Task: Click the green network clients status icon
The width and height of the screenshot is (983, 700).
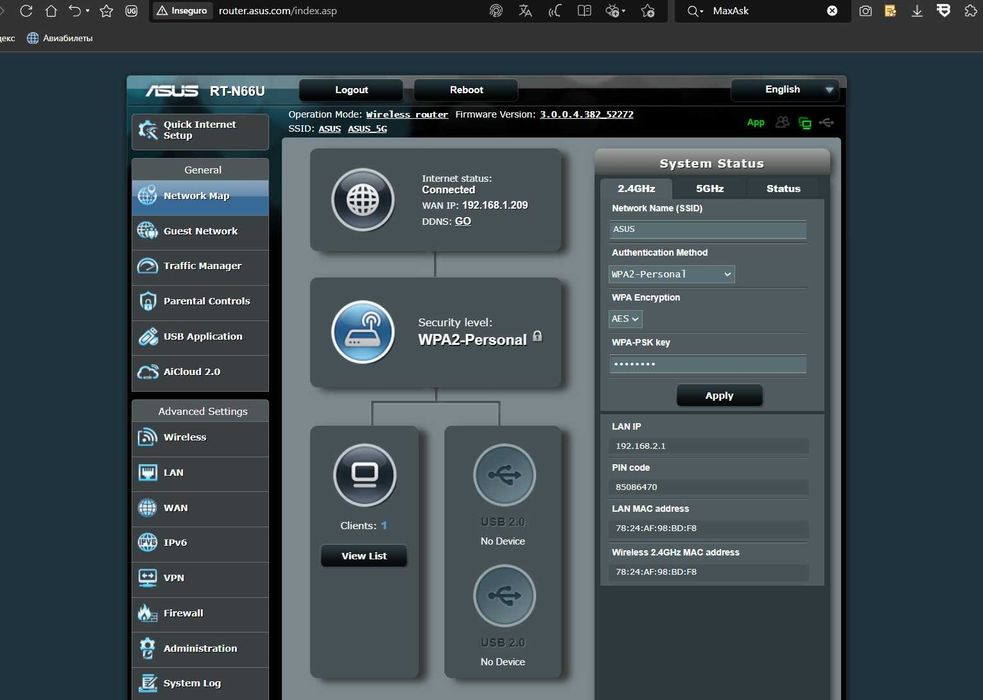Action: pos(805,123)
